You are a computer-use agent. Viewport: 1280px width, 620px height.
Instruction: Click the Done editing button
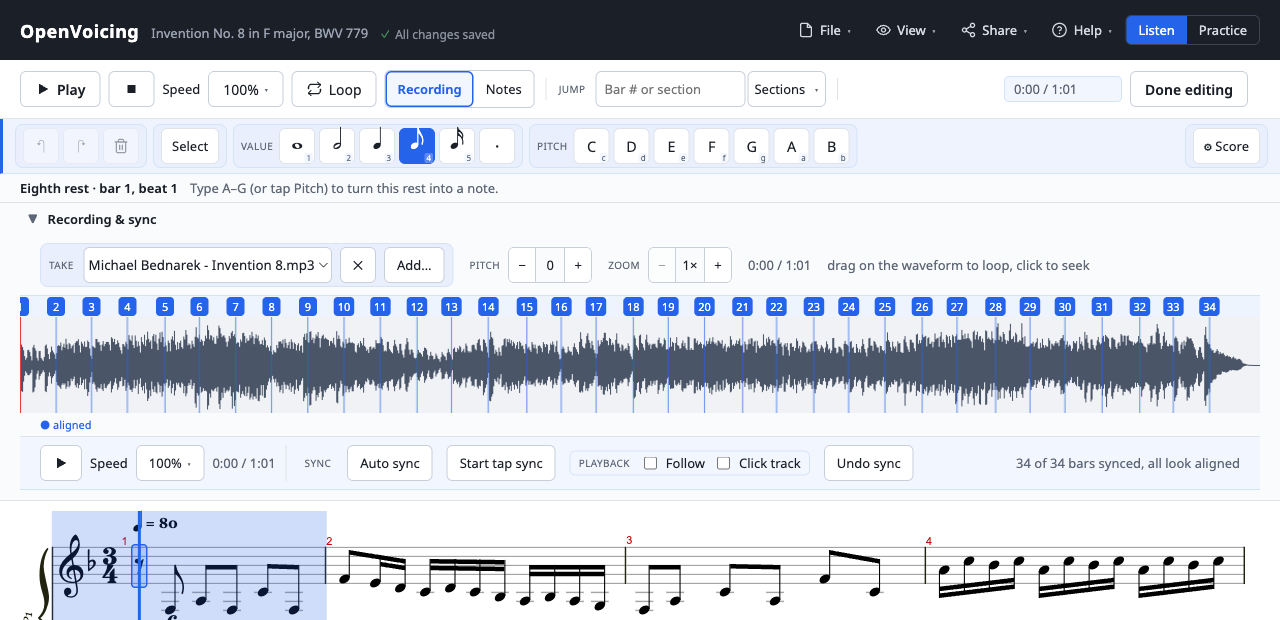click(x=1188, y=89)
